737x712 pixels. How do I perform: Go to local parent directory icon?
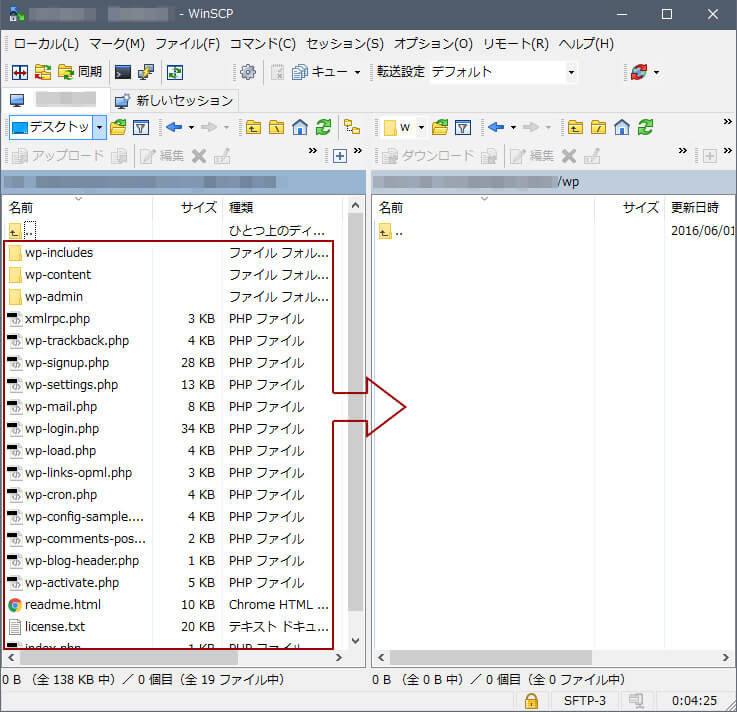253,127
